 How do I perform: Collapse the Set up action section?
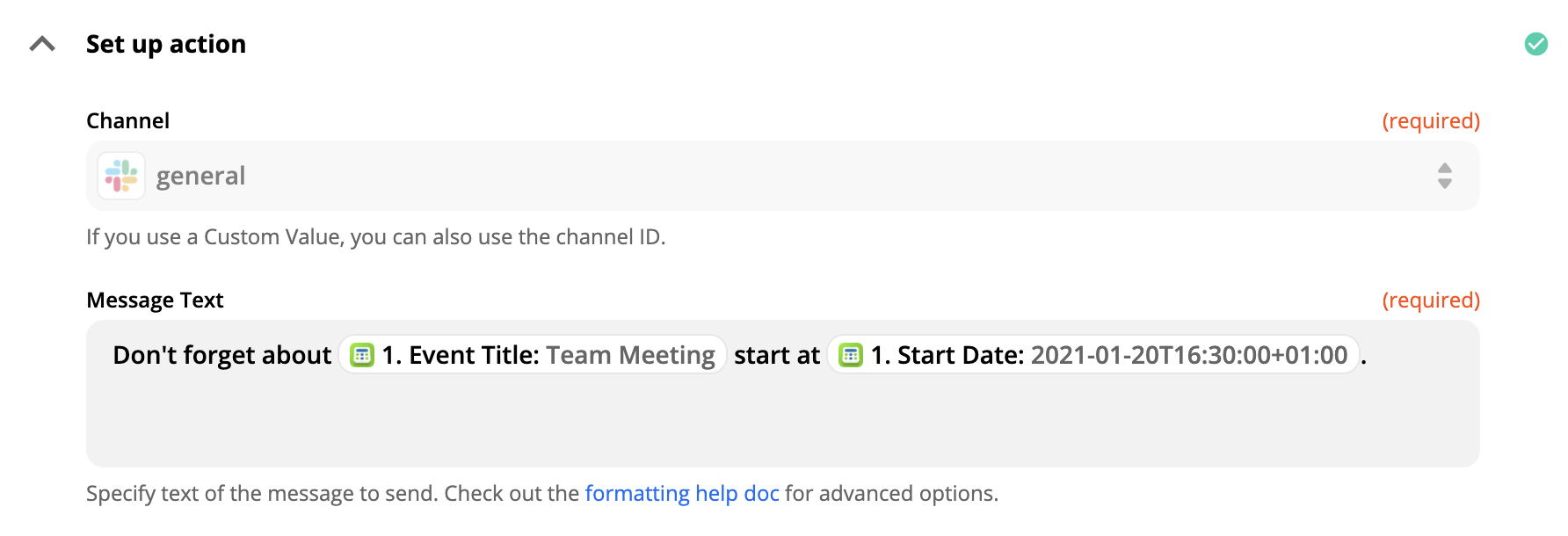pos(42,44)
